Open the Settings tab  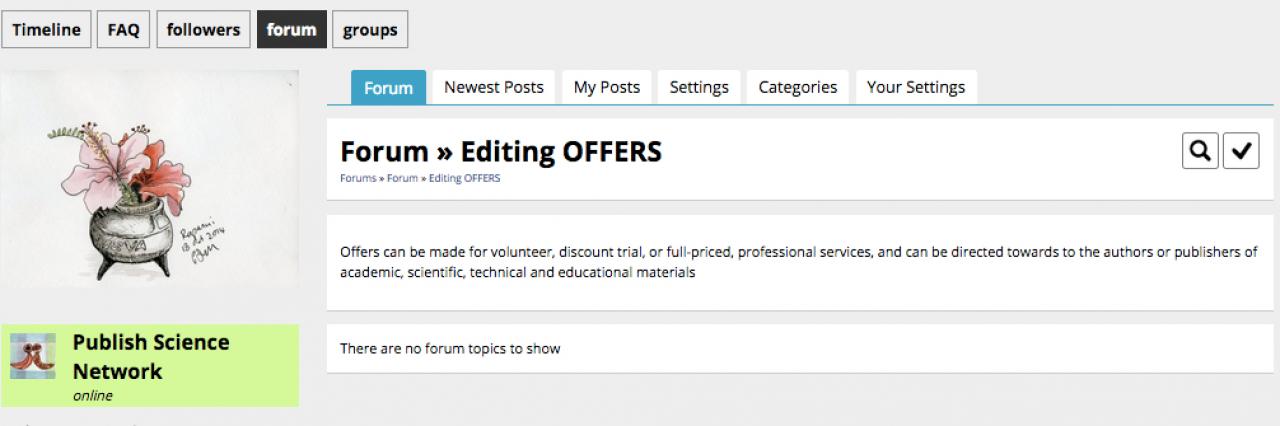[x=699, y=87]
